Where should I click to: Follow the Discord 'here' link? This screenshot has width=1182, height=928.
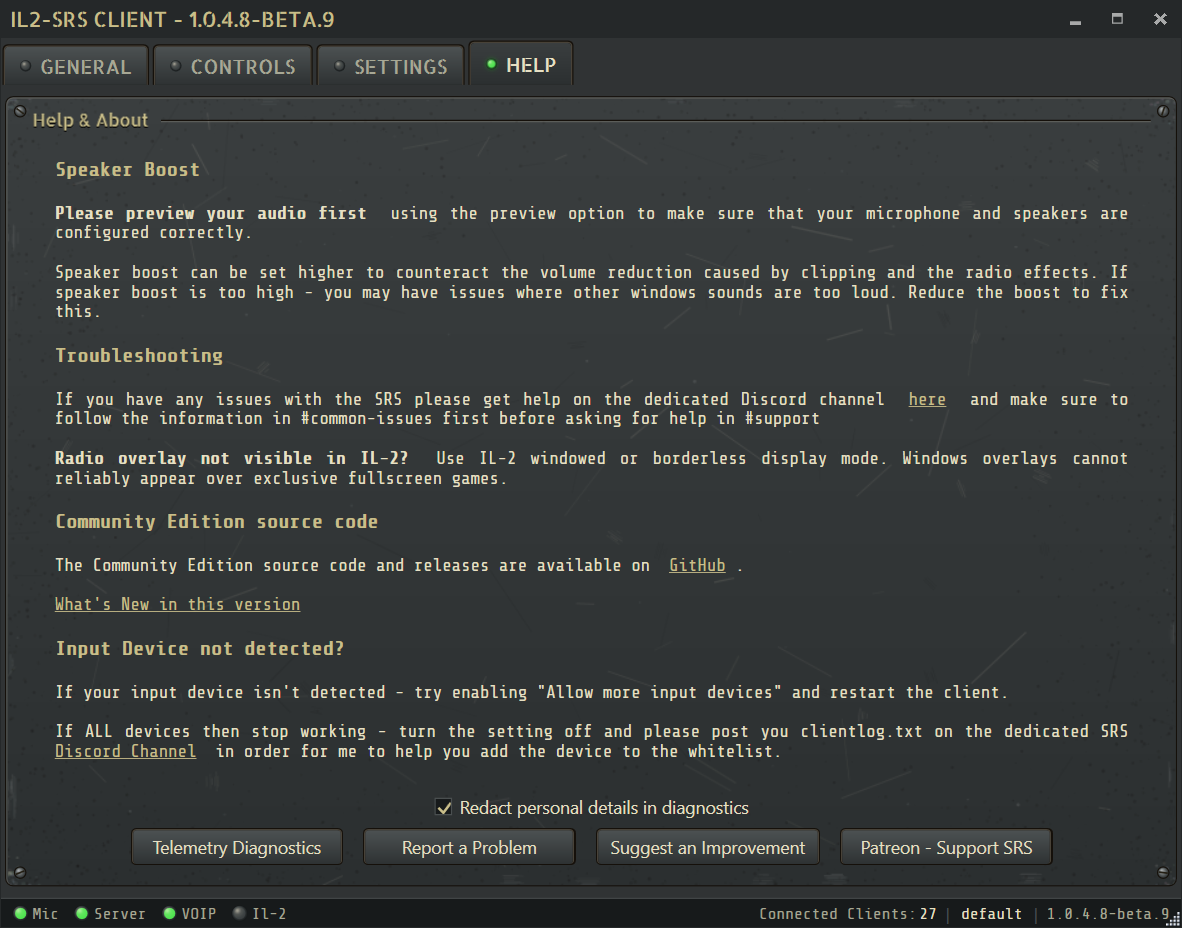(926, 400)
